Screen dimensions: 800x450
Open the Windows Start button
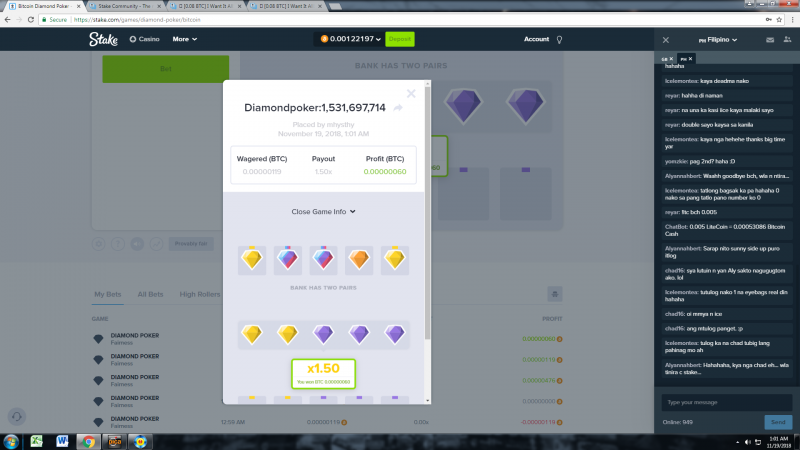coord(11,441)
